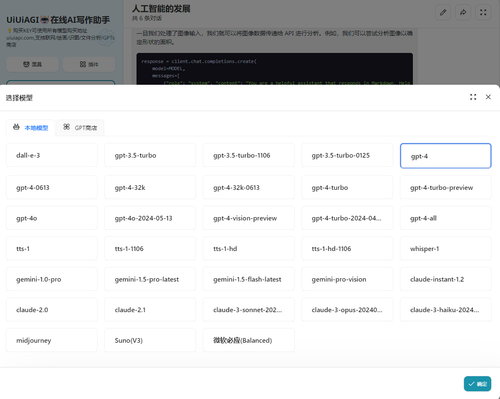Viewport: 500px width, 399px height.
Task: Select the gemini-1.5-pro-latest model
Action: (x=150, y=279)
